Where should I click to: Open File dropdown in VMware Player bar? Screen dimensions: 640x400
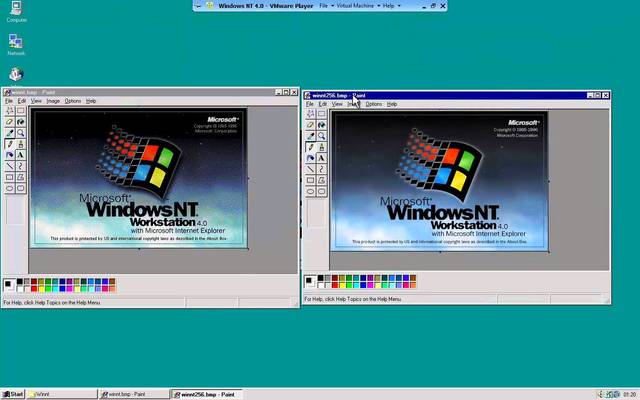click(x=326, y=6)
